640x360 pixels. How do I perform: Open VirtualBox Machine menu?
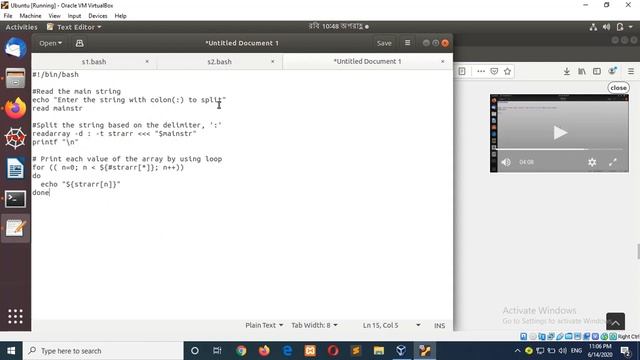(x=30, y=16)
